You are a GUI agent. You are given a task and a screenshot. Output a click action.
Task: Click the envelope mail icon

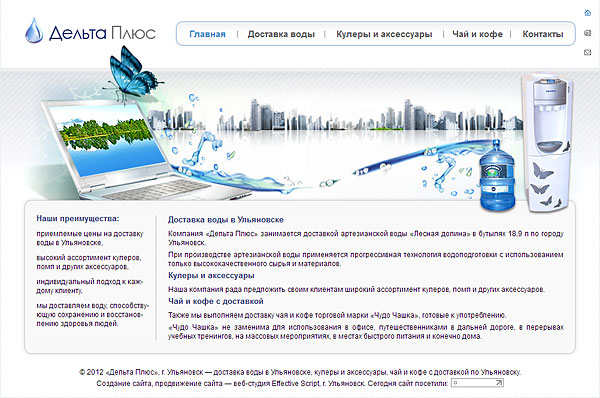click(x=588, y=52)
